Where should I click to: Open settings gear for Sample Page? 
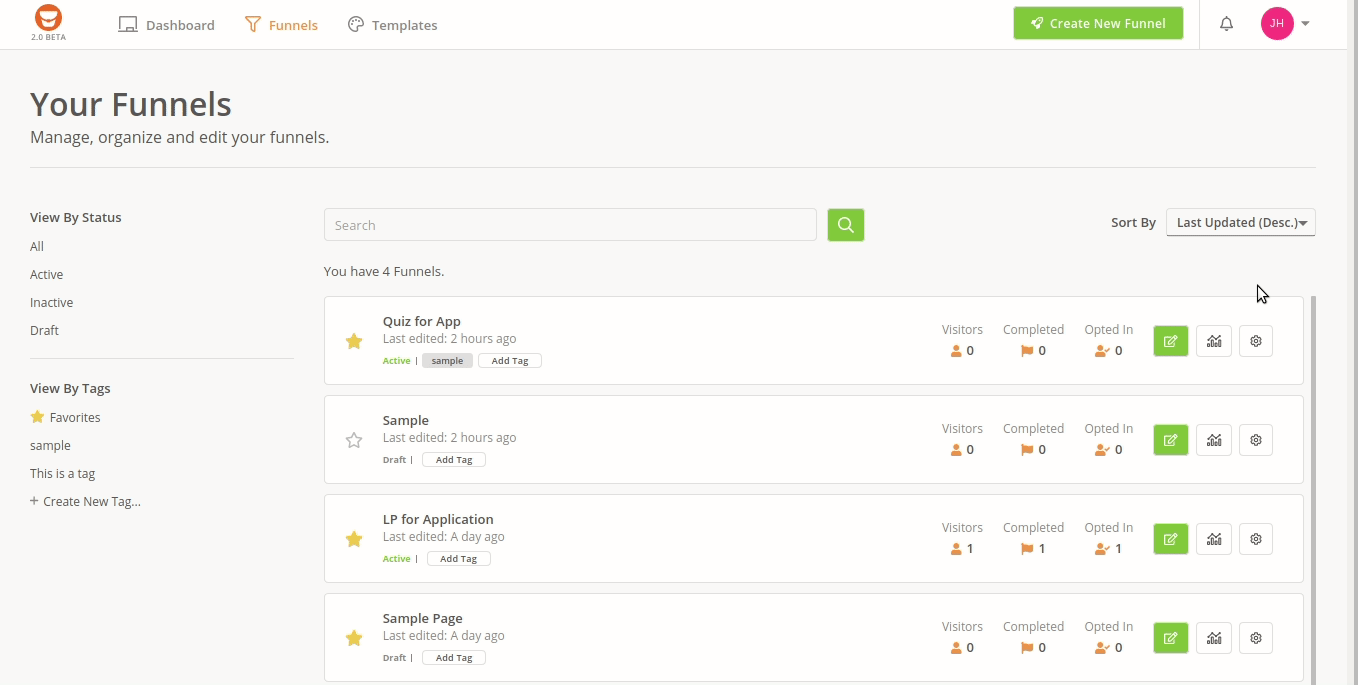[1256, 638]
